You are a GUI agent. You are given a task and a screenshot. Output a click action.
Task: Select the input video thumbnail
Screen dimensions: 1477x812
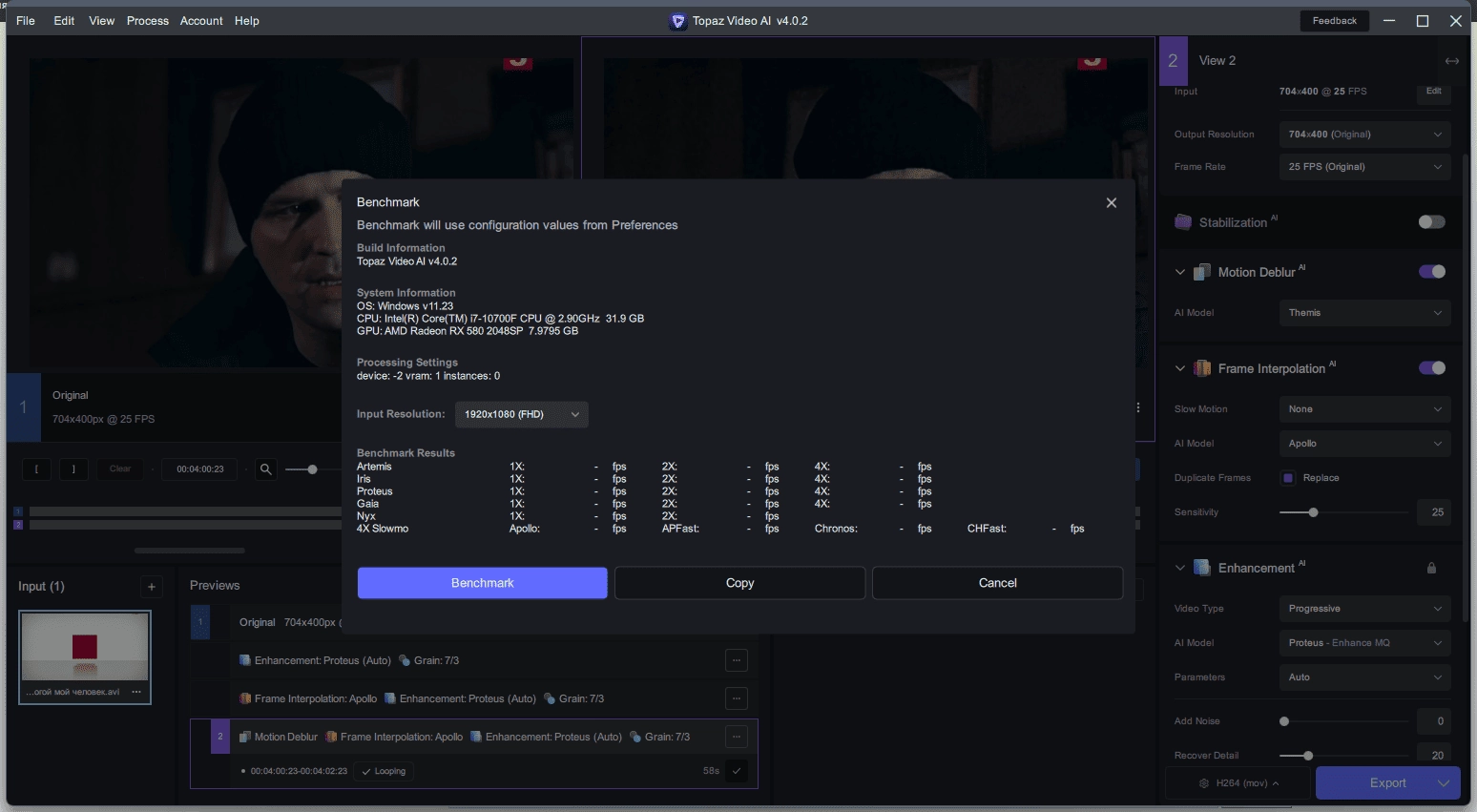point(85,647)
